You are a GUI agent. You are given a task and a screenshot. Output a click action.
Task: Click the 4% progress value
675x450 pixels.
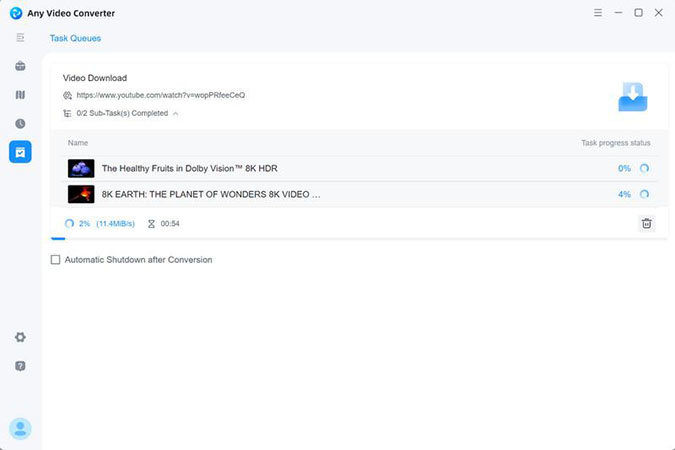[x=624, y=194]
